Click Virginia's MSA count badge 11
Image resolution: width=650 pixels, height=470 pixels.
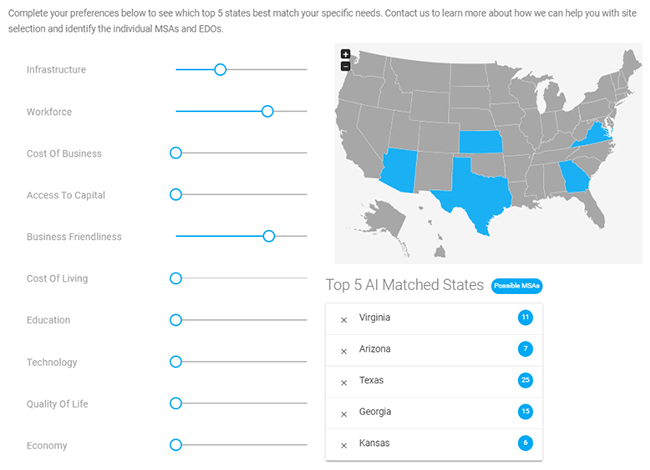[525, 317]
